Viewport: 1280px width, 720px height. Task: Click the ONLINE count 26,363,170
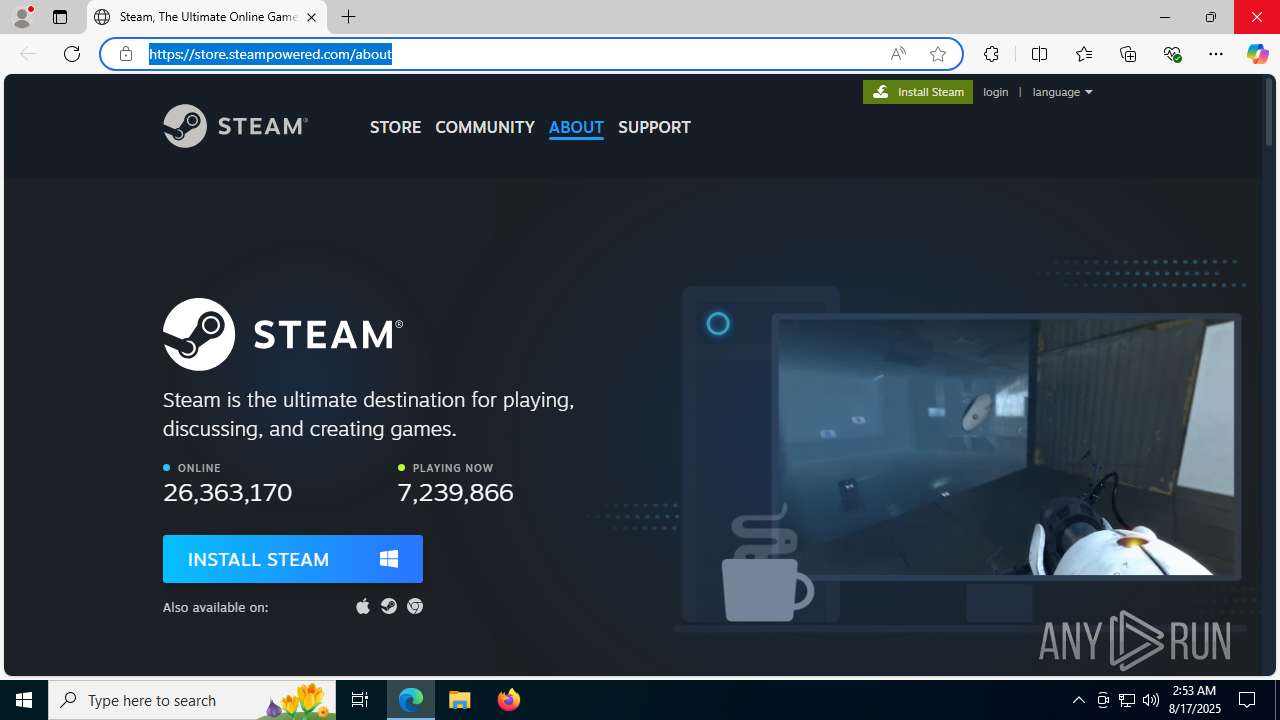[228, 493]
